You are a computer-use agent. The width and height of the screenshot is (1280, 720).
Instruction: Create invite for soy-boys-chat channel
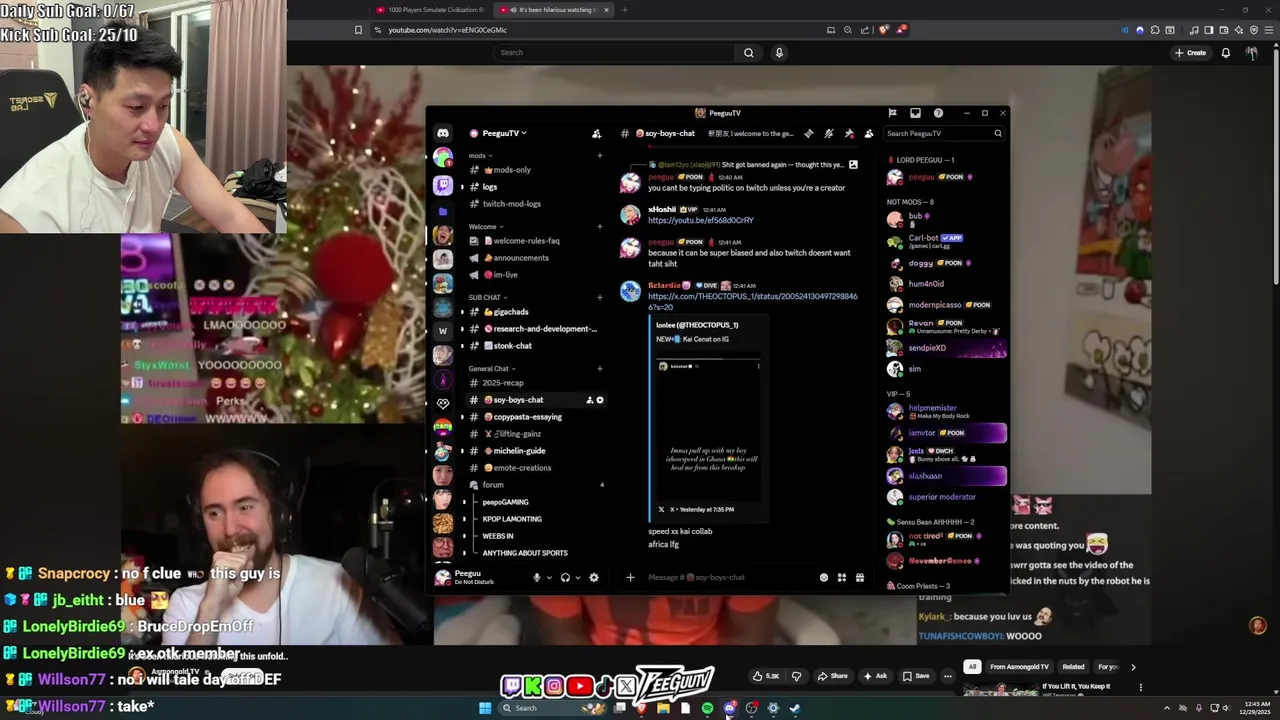point(590,400)
